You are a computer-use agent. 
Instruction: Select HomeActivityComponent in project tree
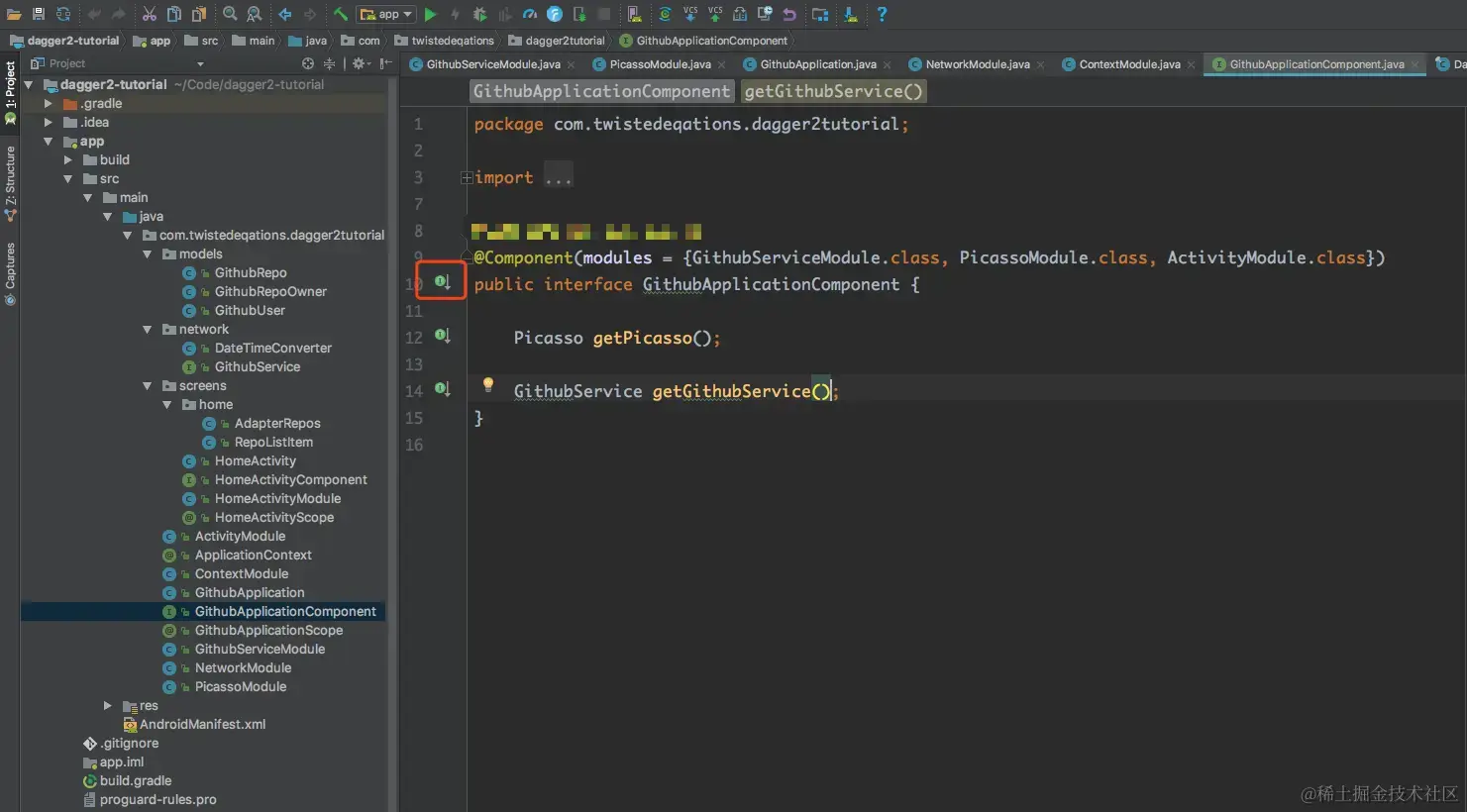[291, 479]
